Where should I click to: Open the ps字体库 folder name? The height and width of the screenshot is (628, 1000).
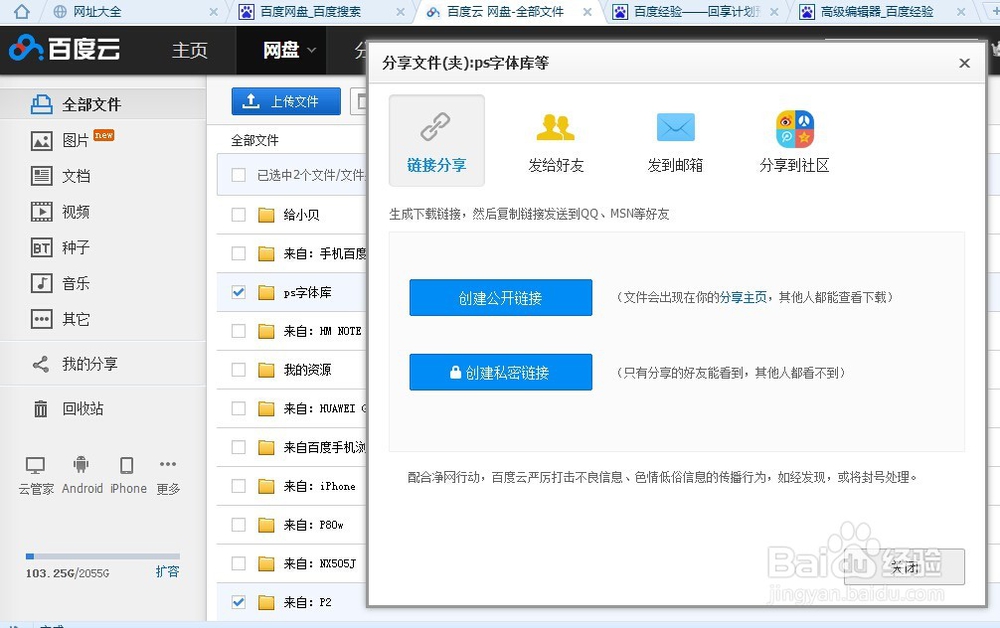307,292
